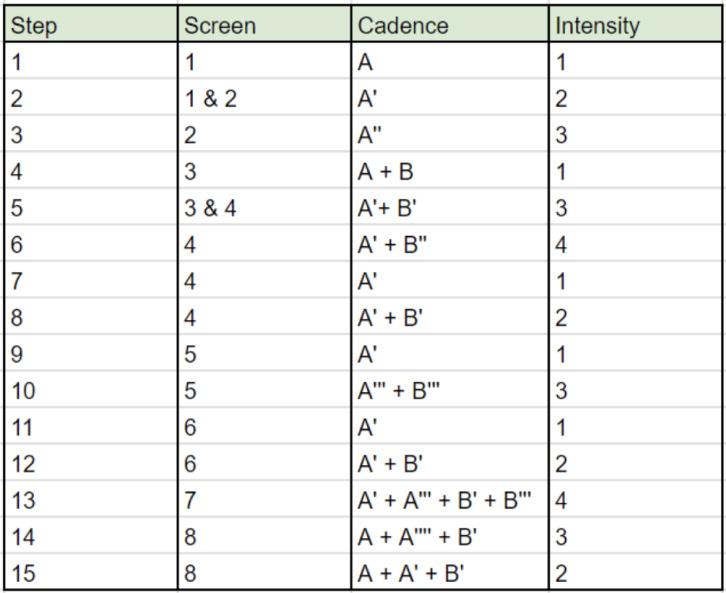726x593 pixels.
Task: Click the Step cell with value 15
Action: click(92, 574)
